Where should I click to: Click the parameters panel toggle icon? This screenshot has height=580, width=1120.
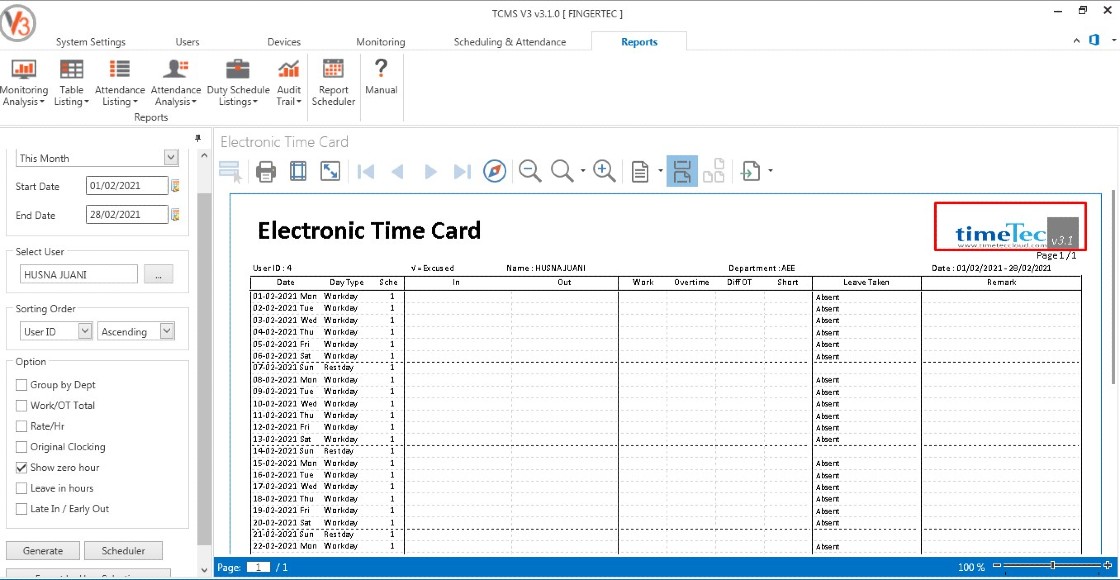click(230, 171)
